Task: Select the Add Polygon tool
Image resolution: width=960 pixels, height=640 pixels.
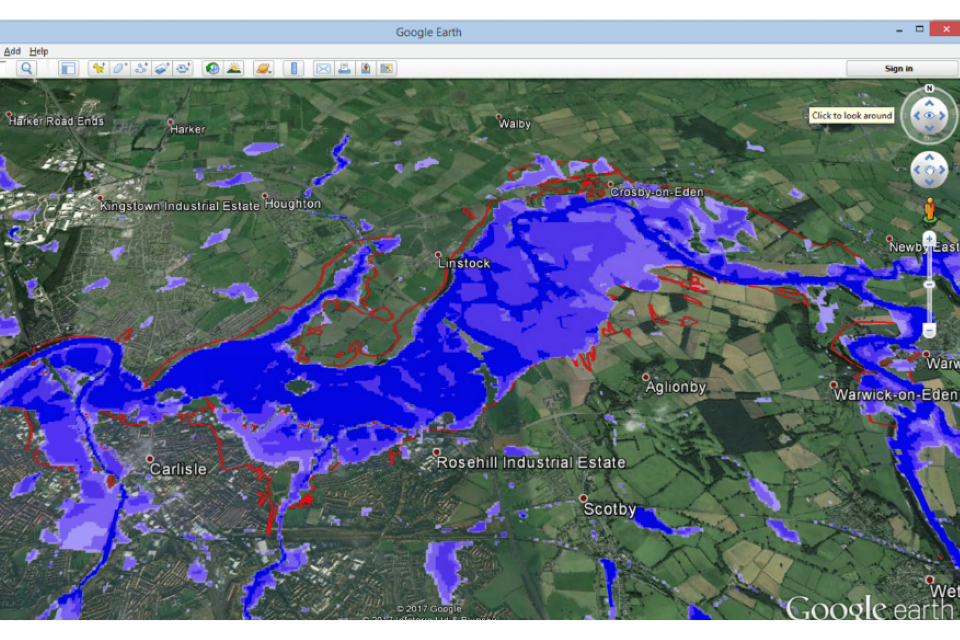Action: tap(119, 68)
